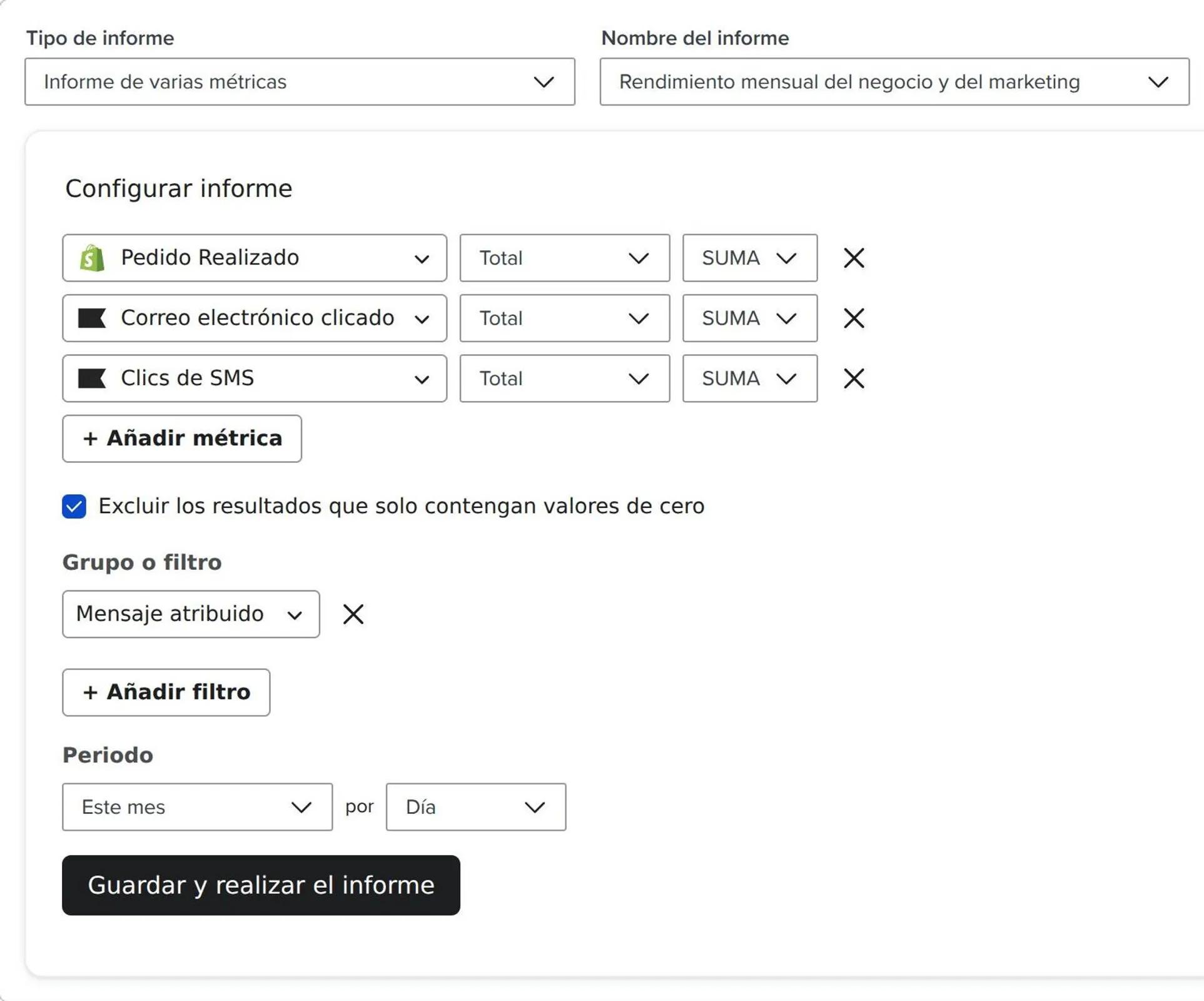
Task: Open the Pedido Realizado metric selector
Action: point(255,258)
